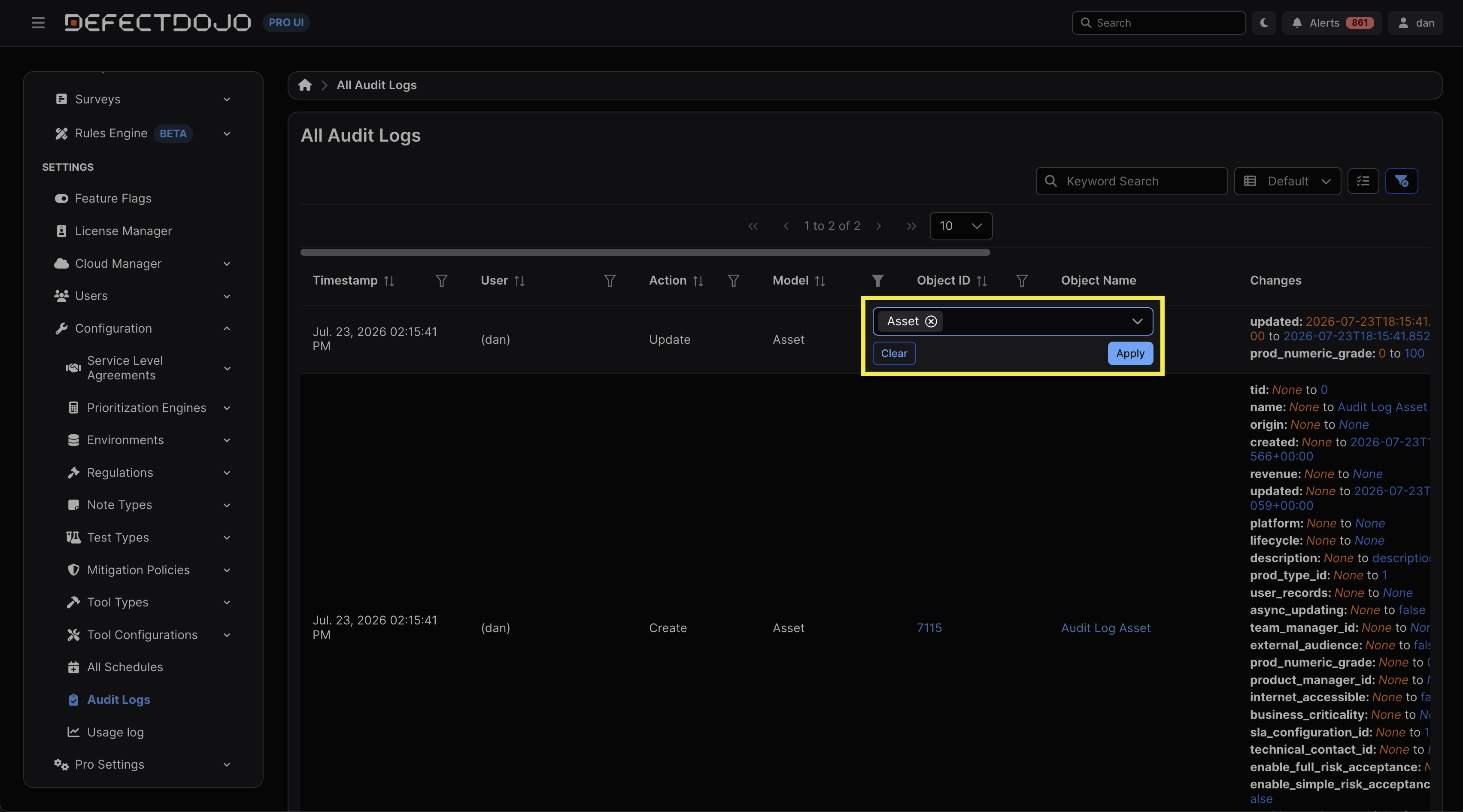Image resolution: width=1463 pixels, height=812 pixels.
Task: Open the column list settings icon
Action: [1363, 181]
